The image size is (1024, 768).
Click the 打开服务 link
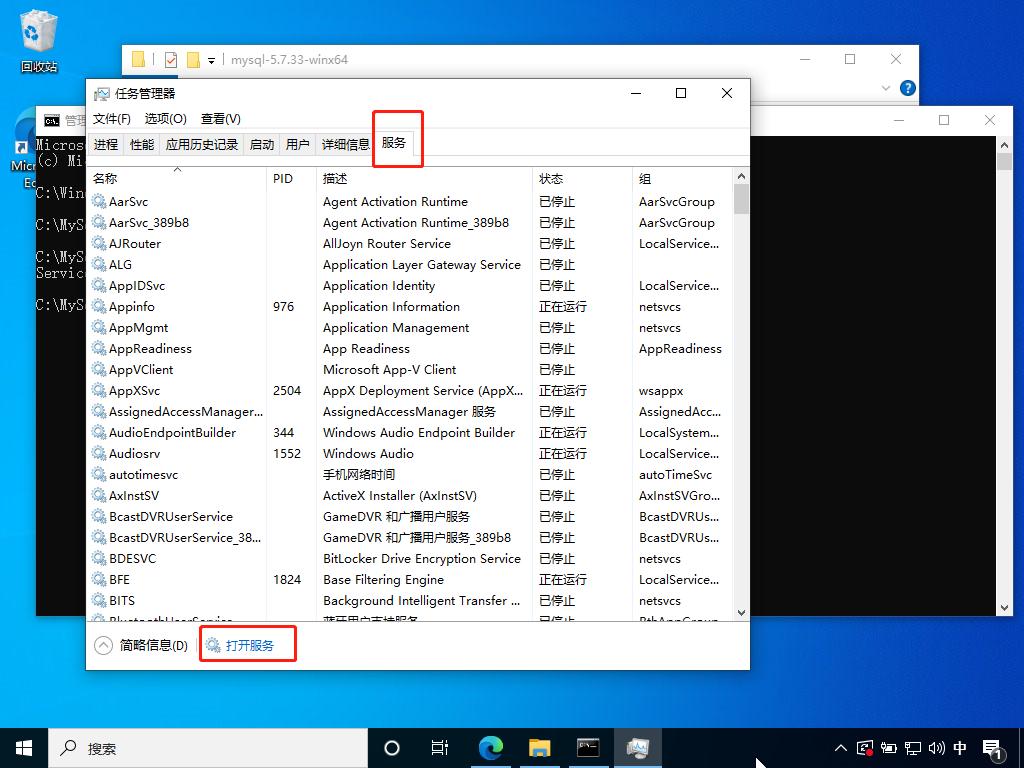coord(249,645)
